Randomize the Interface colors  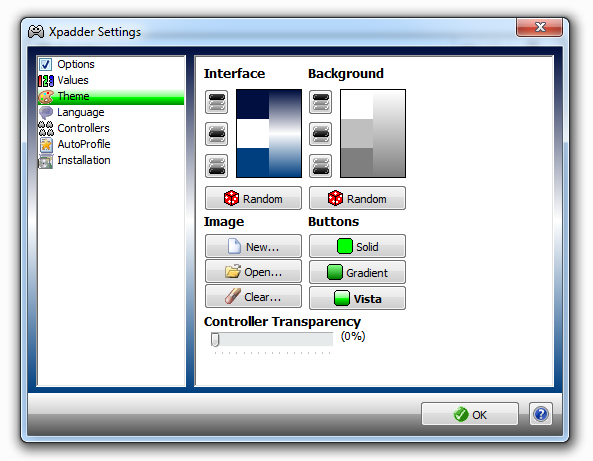(x=253, y=198)
